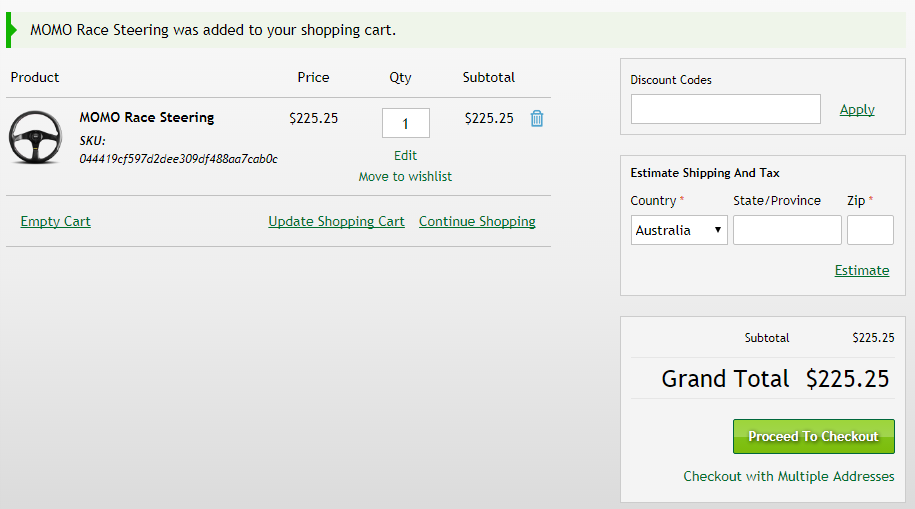Move the item to wishlist
This screenshot has width=915, height=509.
coord(405,176)
